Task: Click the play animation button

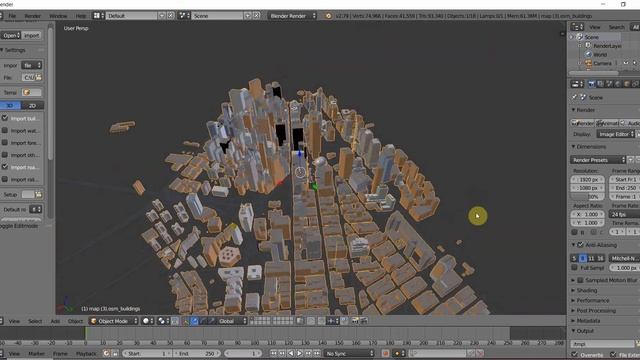Action: (299, 353)
